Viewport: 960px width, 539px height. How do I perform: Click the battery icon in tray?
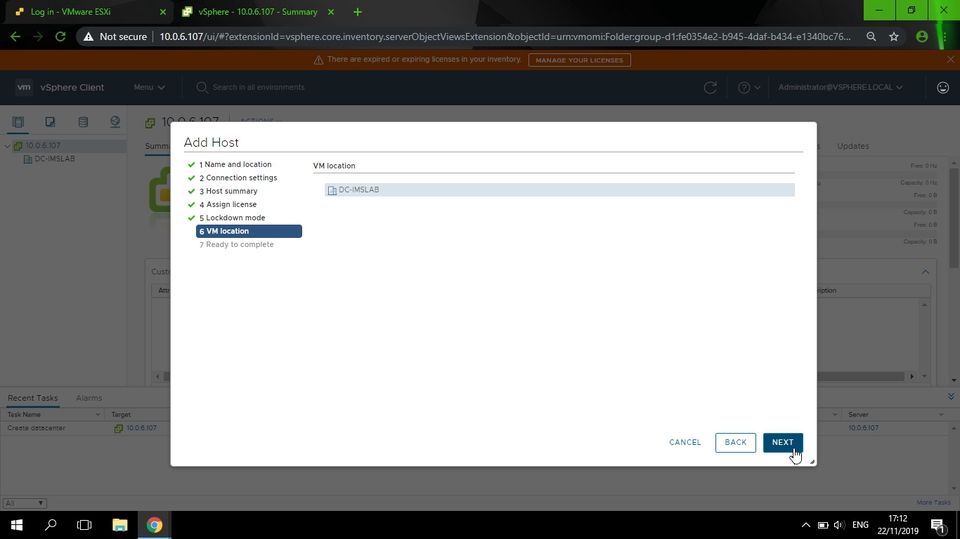[x=823, y=525]
